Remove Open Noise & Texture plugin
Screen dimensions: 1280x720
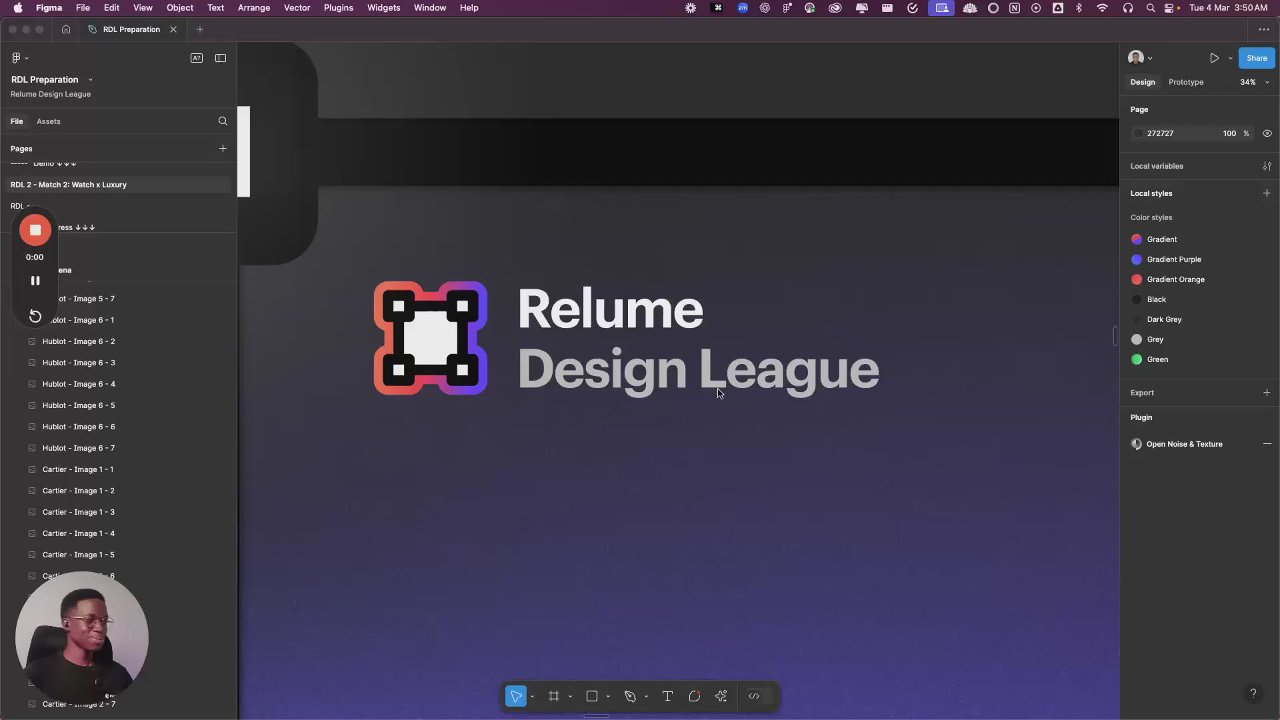point(1267,444)
